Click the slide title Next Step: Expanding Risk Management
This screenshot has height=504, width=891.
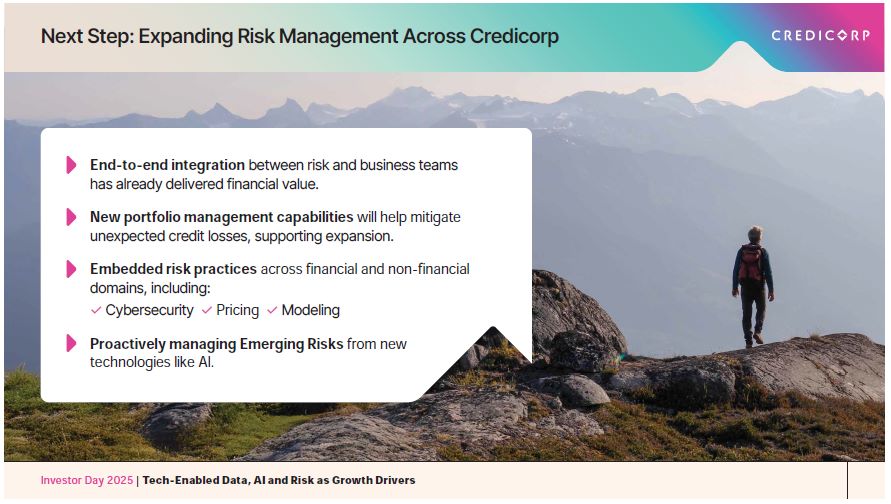[x=299, y=37]
